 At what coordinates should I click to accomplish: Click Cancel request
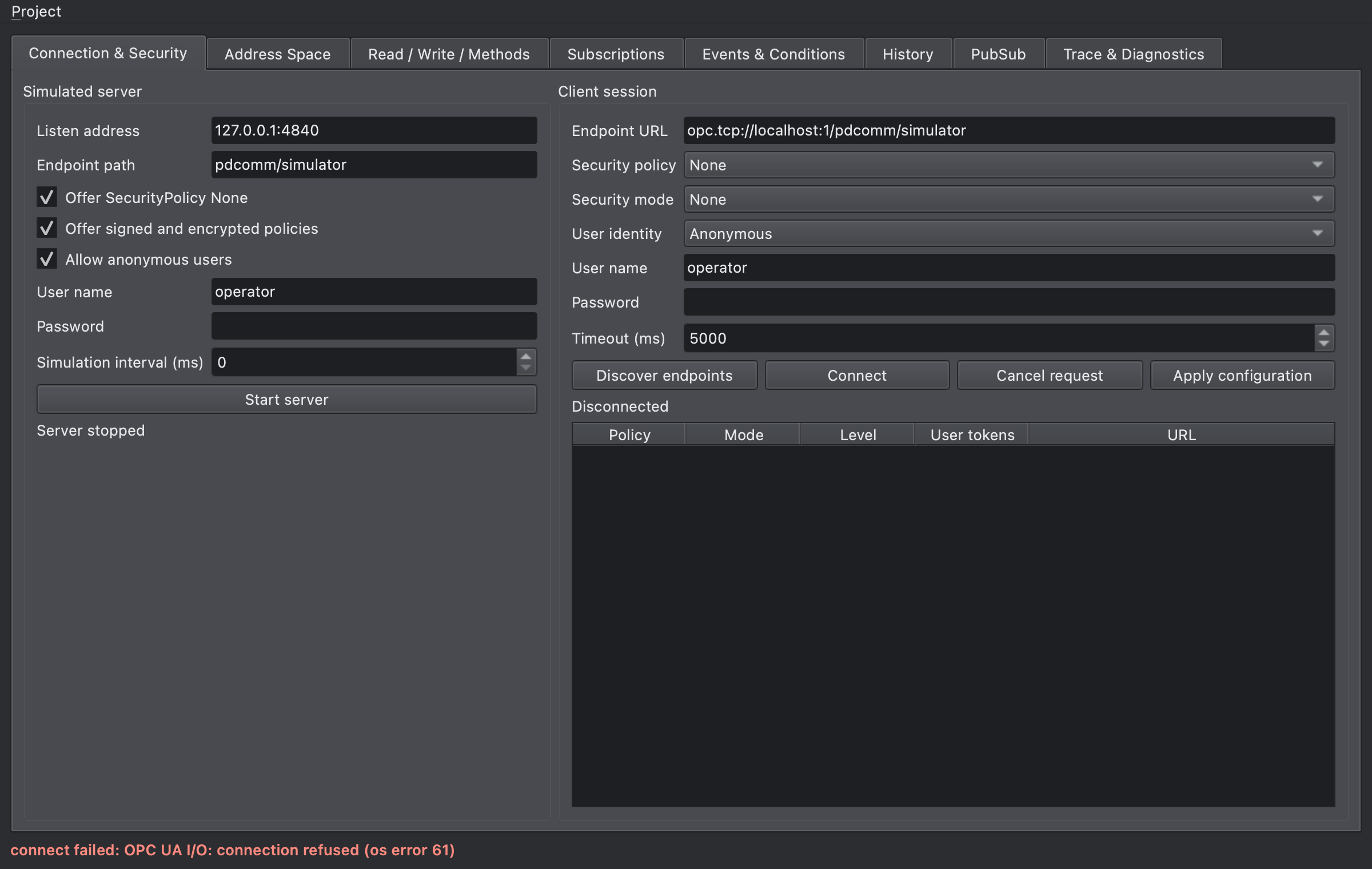coord(1050,376)
